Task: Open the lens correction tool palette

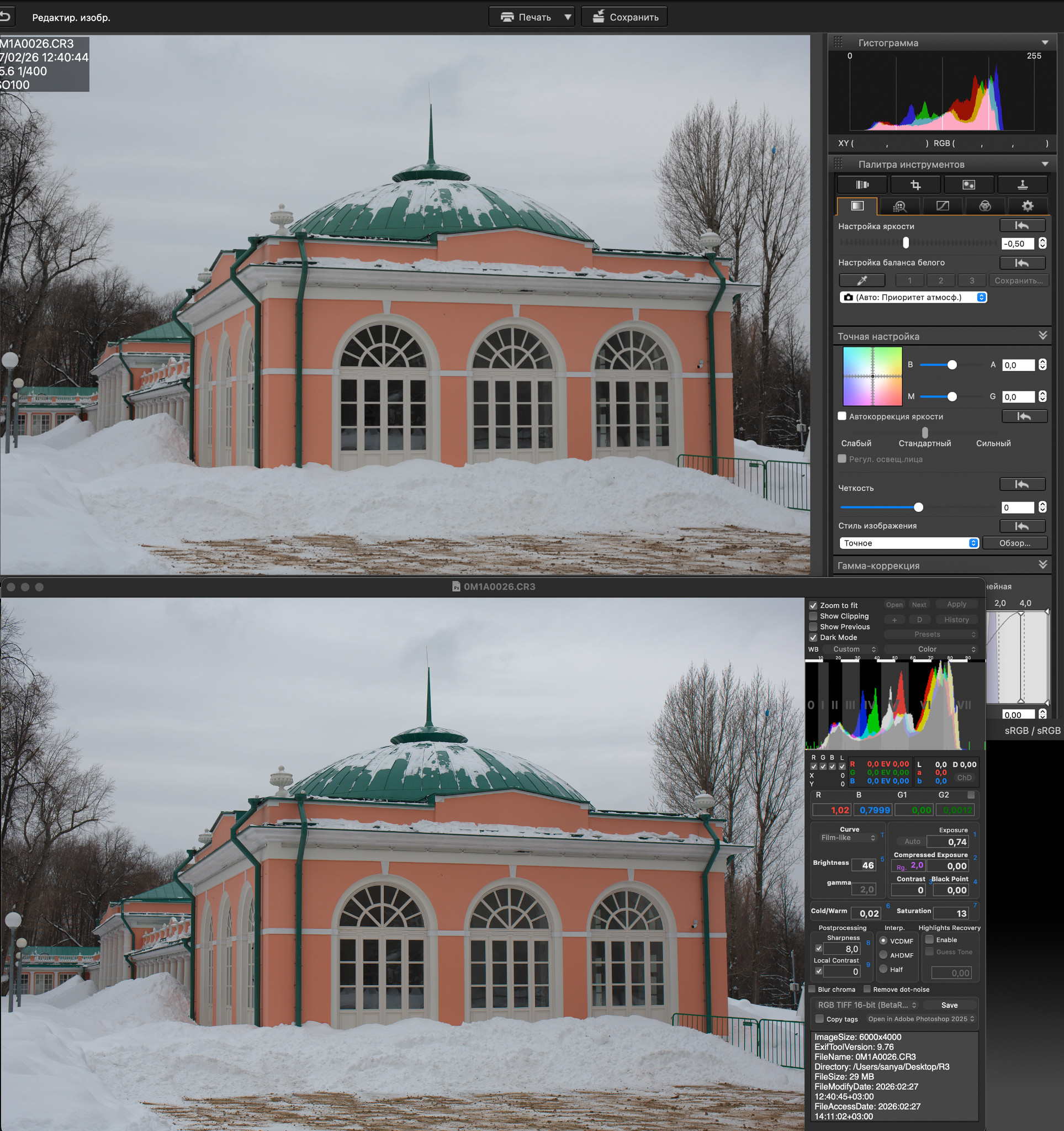Action: click(x=862, y=185)
